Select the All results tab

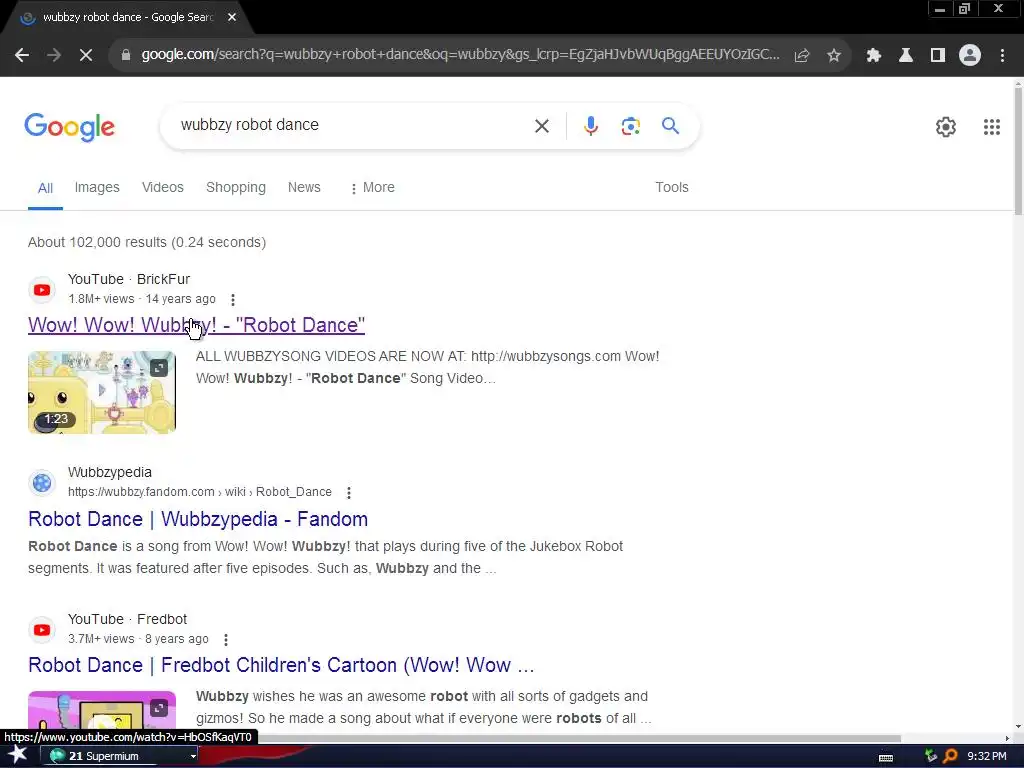coord(45,188)
